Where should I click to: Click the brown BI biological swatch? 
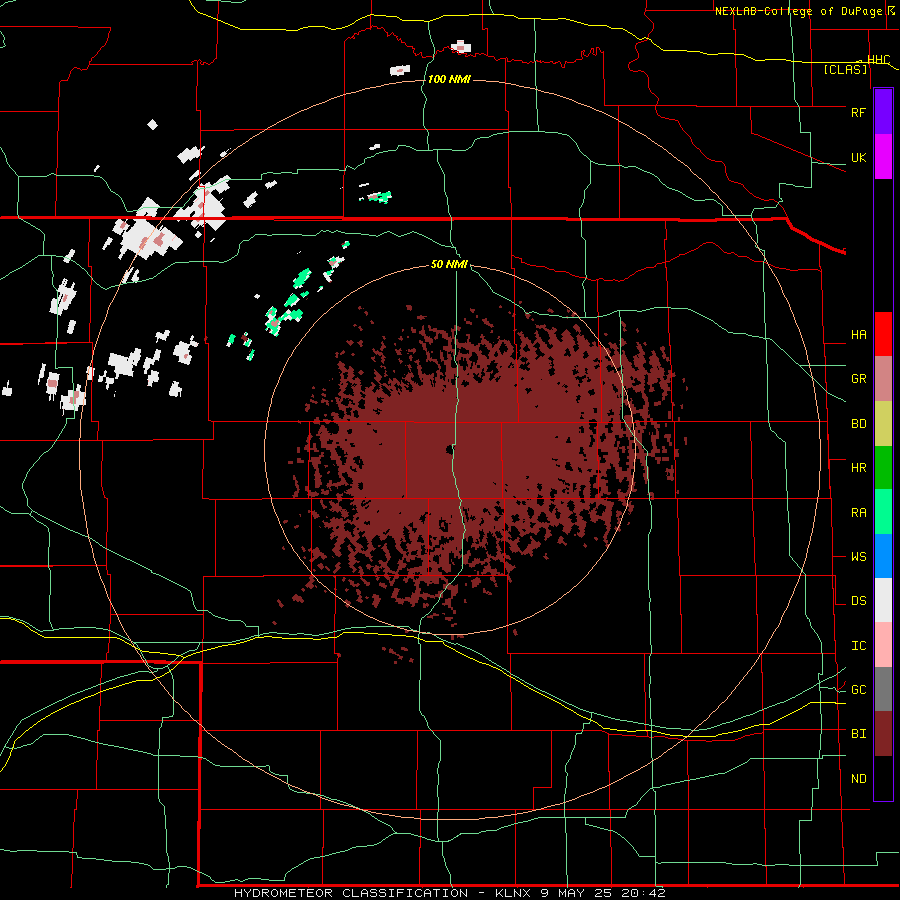[x=883, y=734]
